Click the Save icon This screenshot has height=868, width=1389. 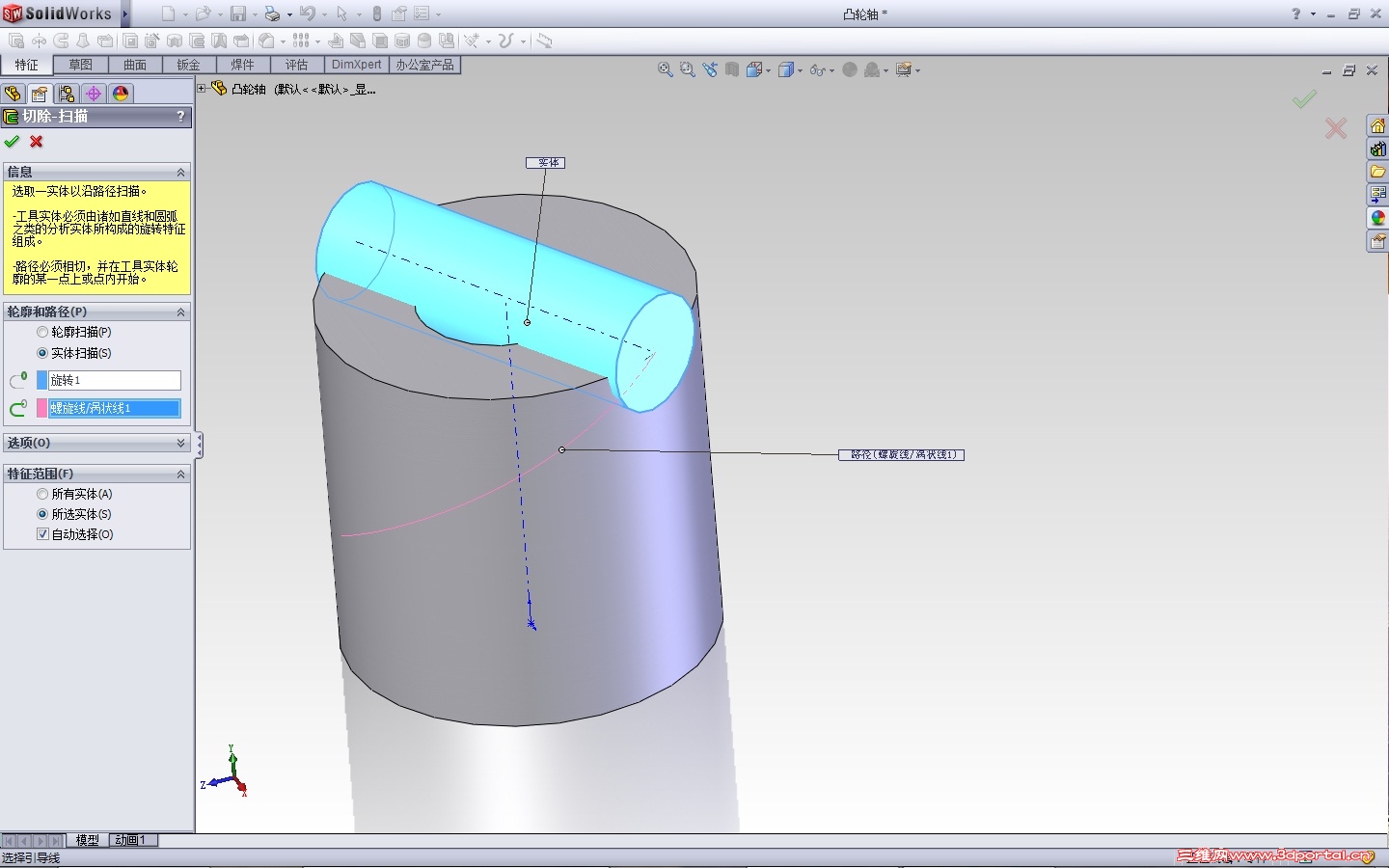pos(237,14)
